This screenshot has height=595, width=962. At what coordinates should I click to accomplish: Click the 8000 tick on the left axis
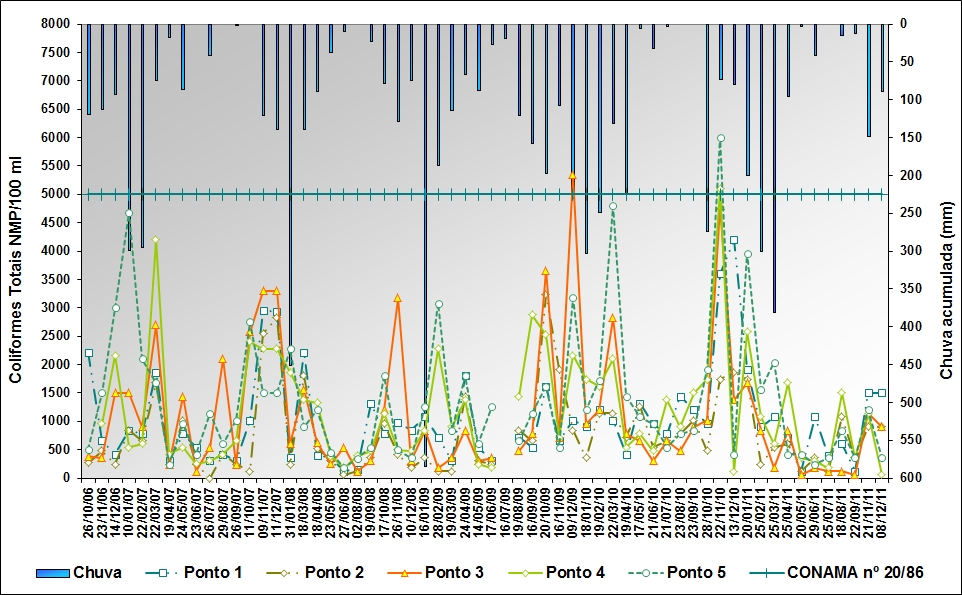[58, 24]
